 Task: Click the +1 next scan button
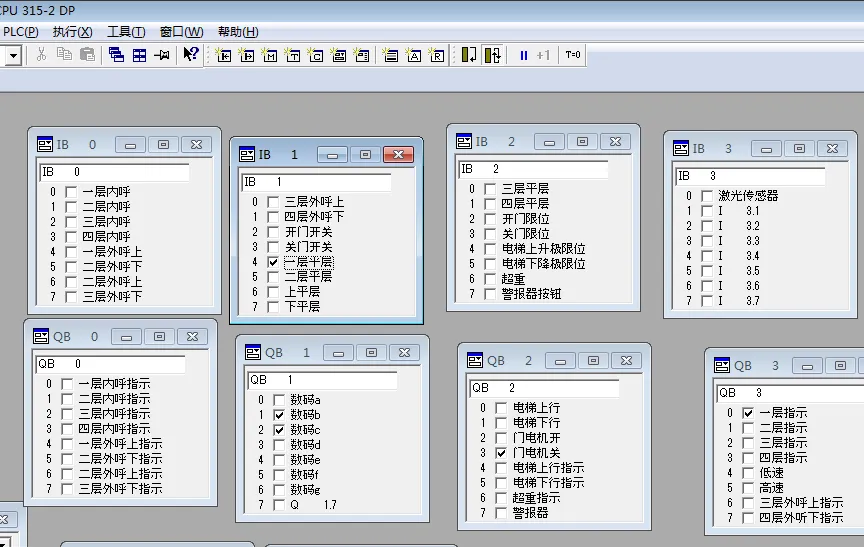click(x=543, y=55)
